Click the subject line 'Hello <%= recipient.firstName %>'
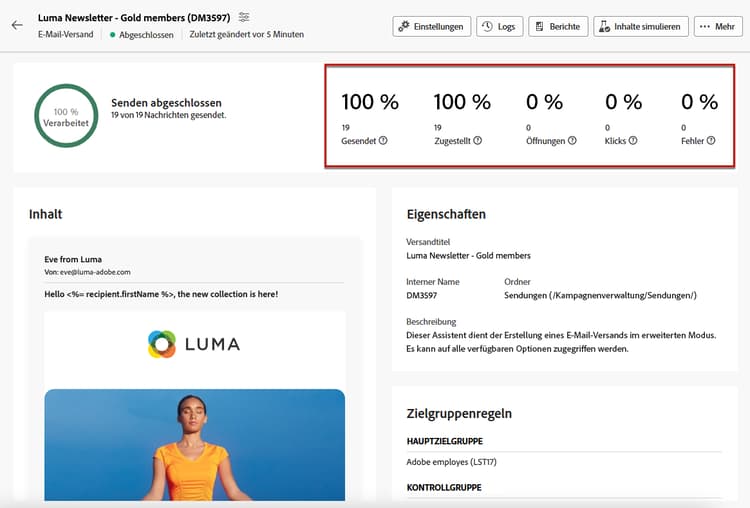The height and width of the screenshot is (508, 750). pos(161,294)
